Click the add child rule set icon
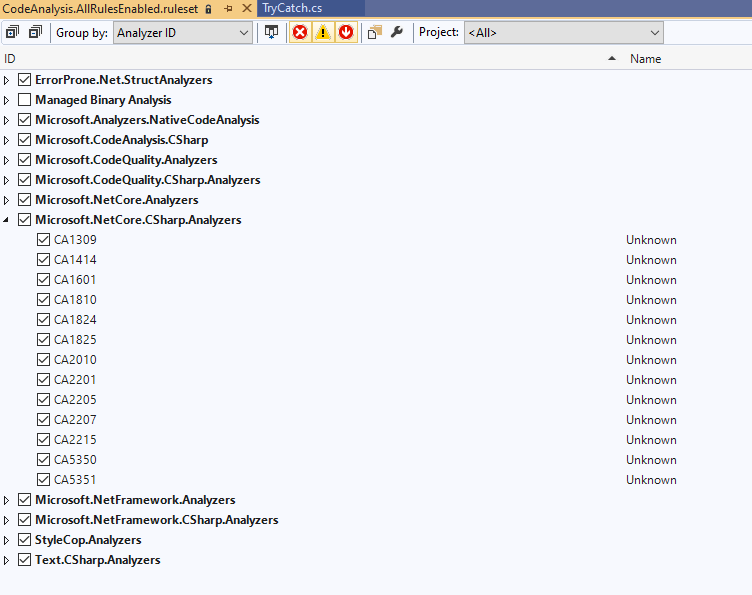The image size is (752, 595). pyautogui.click(x=375, y=33)
